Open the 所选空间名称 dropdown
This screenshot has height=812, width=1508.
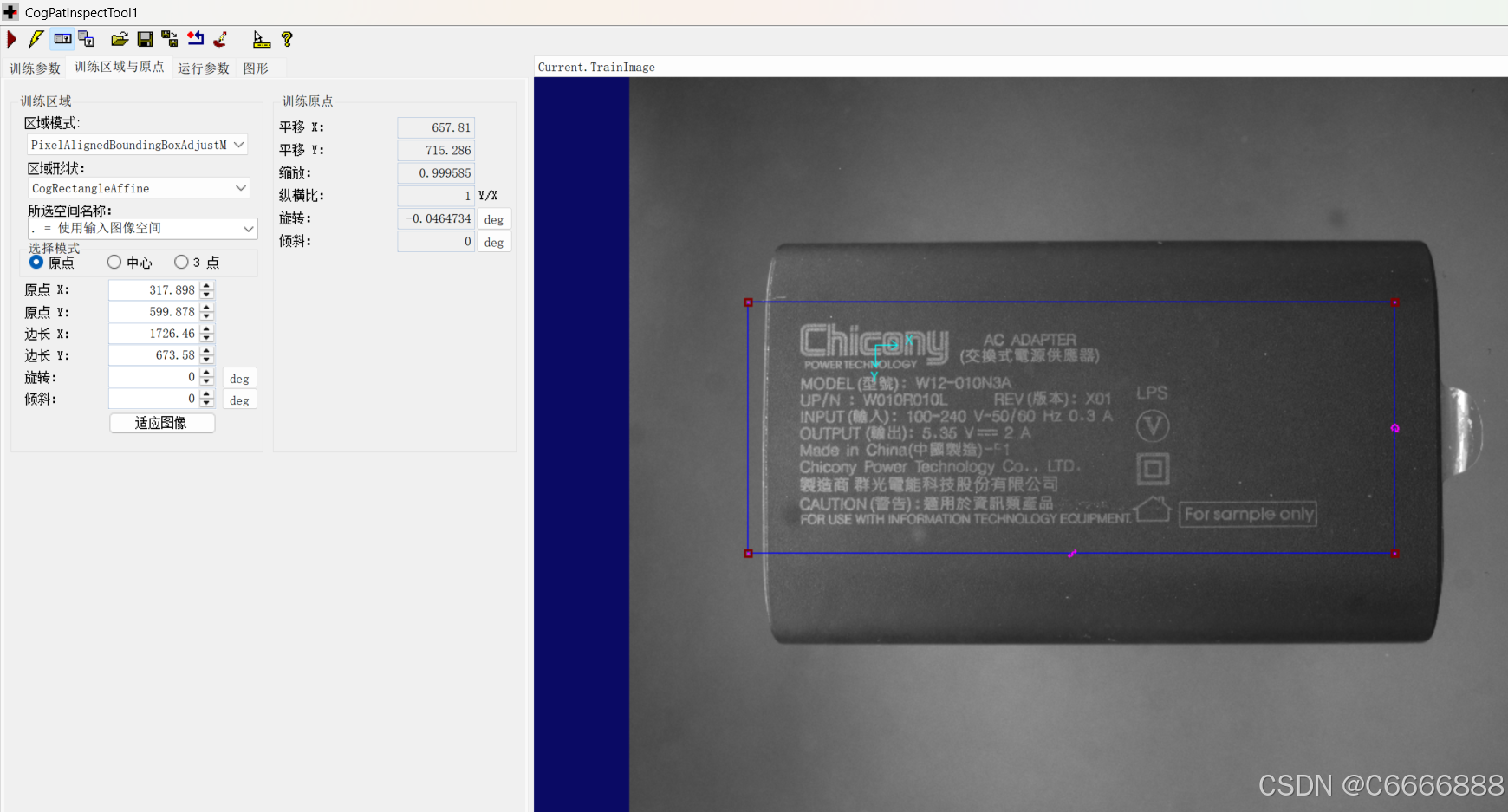point(143,228)
